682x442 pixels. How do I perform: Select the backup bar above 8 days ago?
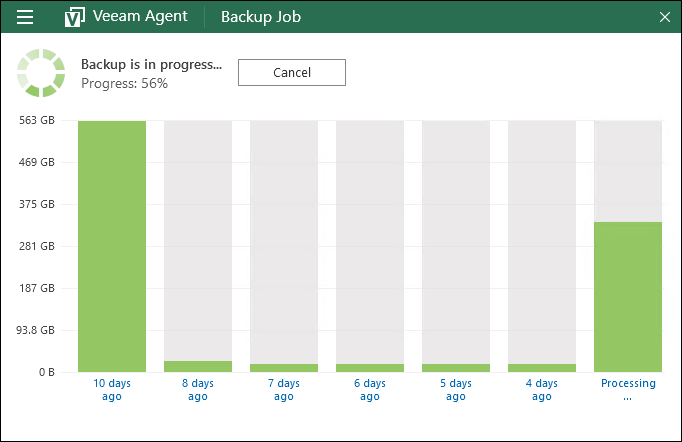(198, 366)
